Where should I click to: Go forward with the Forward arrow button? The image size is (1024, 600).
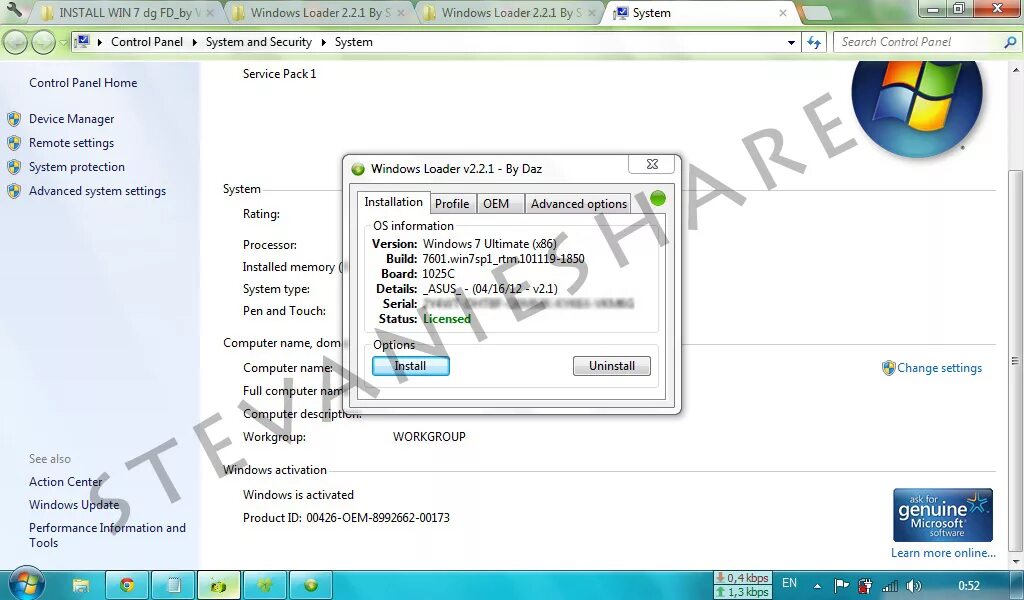43,42
